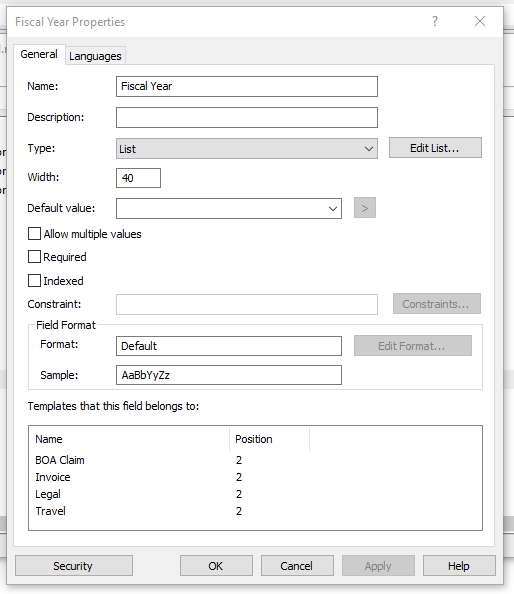Select the Legal template row

(255, 494)
